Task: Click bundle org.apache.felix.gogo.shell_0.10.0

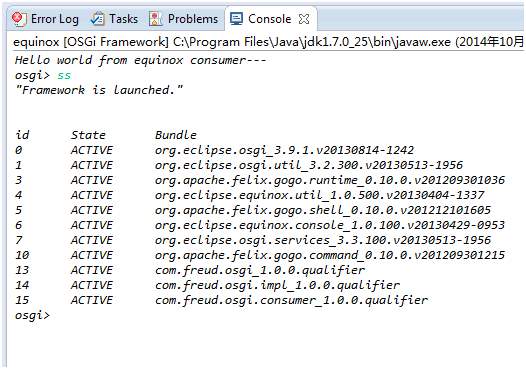Action: 323,210
